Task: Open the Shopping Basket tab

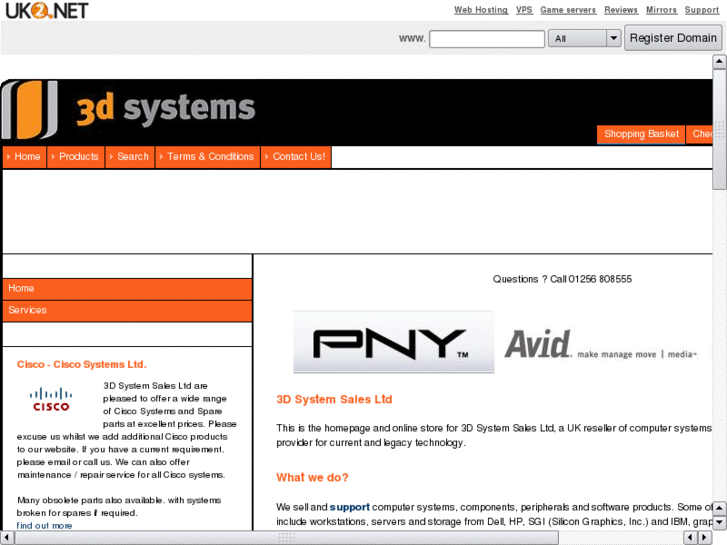Action: pos(641,135)
